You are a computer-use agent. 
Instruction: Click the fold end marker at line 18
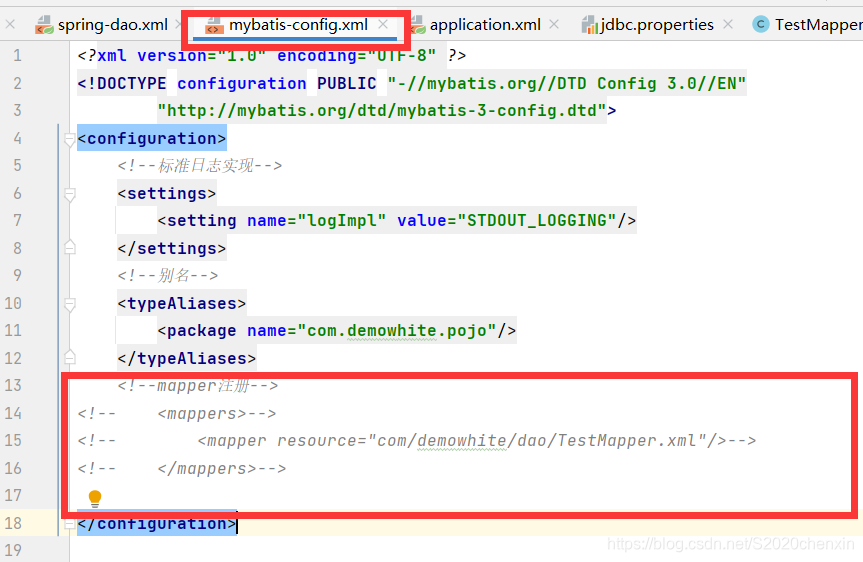(69, 523)
